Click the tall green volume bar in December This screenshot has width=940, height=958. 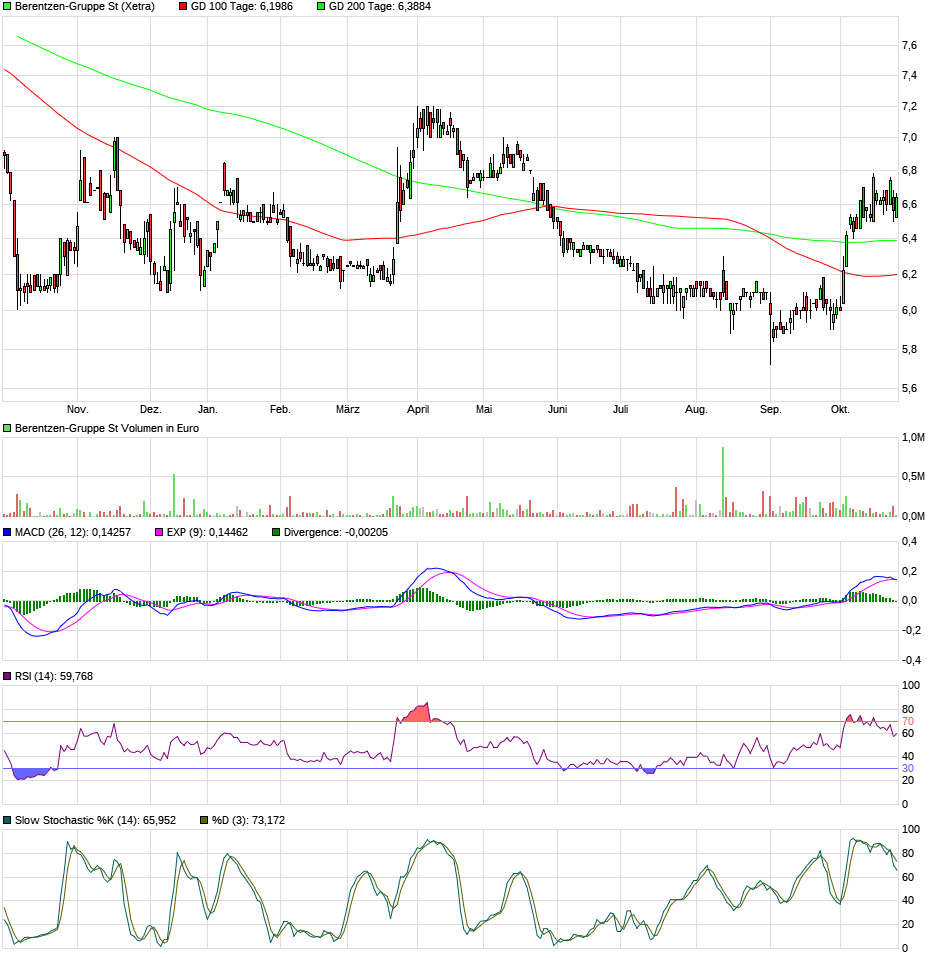174,495
